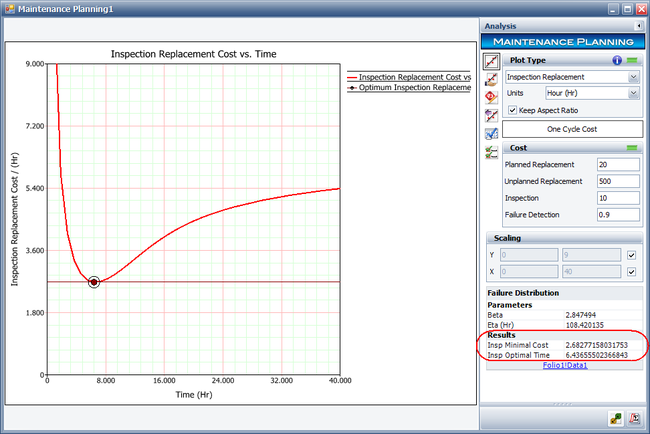Click the green and orange link icon
650x434 pixels.
coord(616,418)
